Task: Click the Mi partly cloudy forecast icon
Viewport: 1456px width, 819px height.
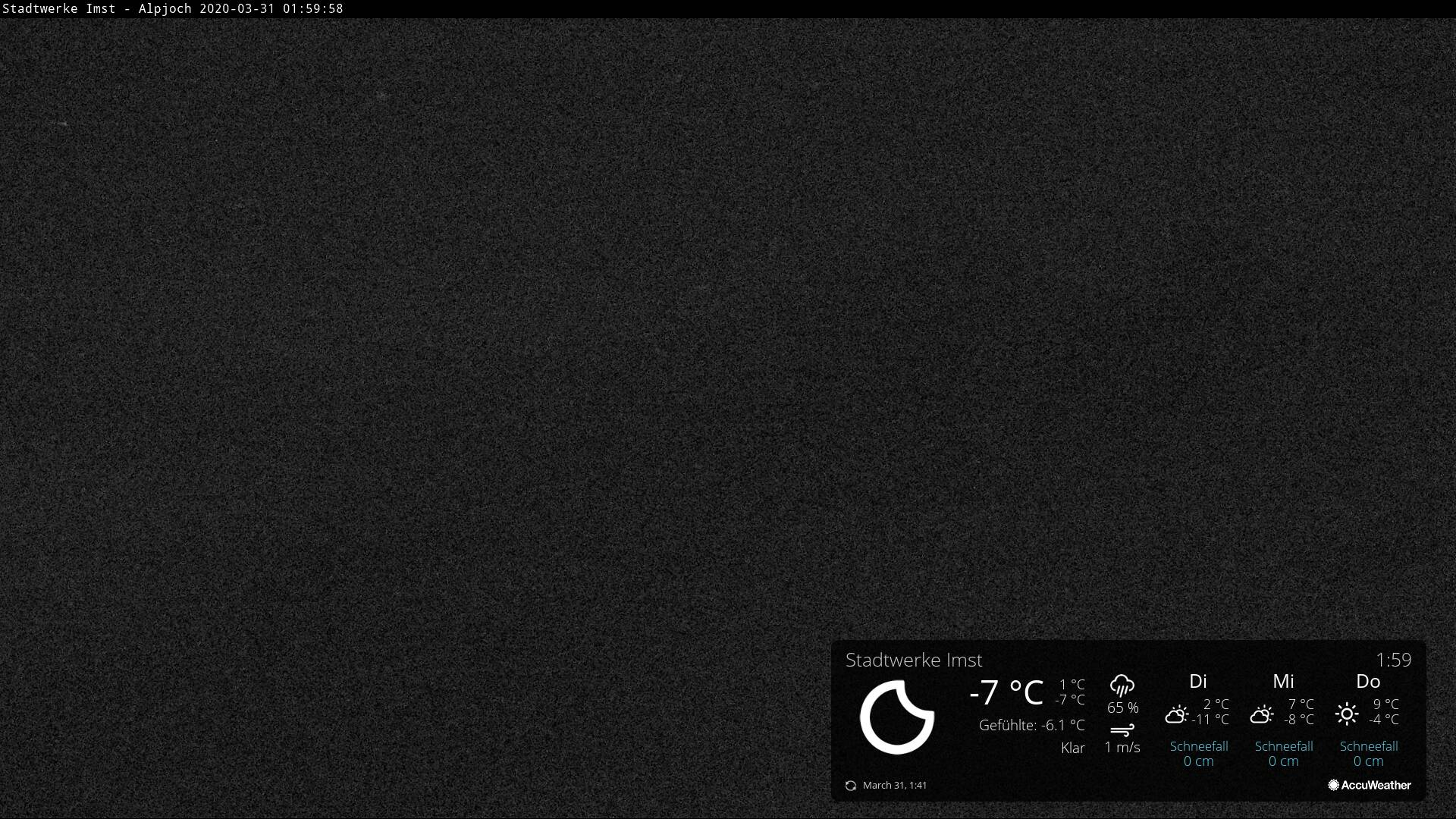Action: [1261, 714]
